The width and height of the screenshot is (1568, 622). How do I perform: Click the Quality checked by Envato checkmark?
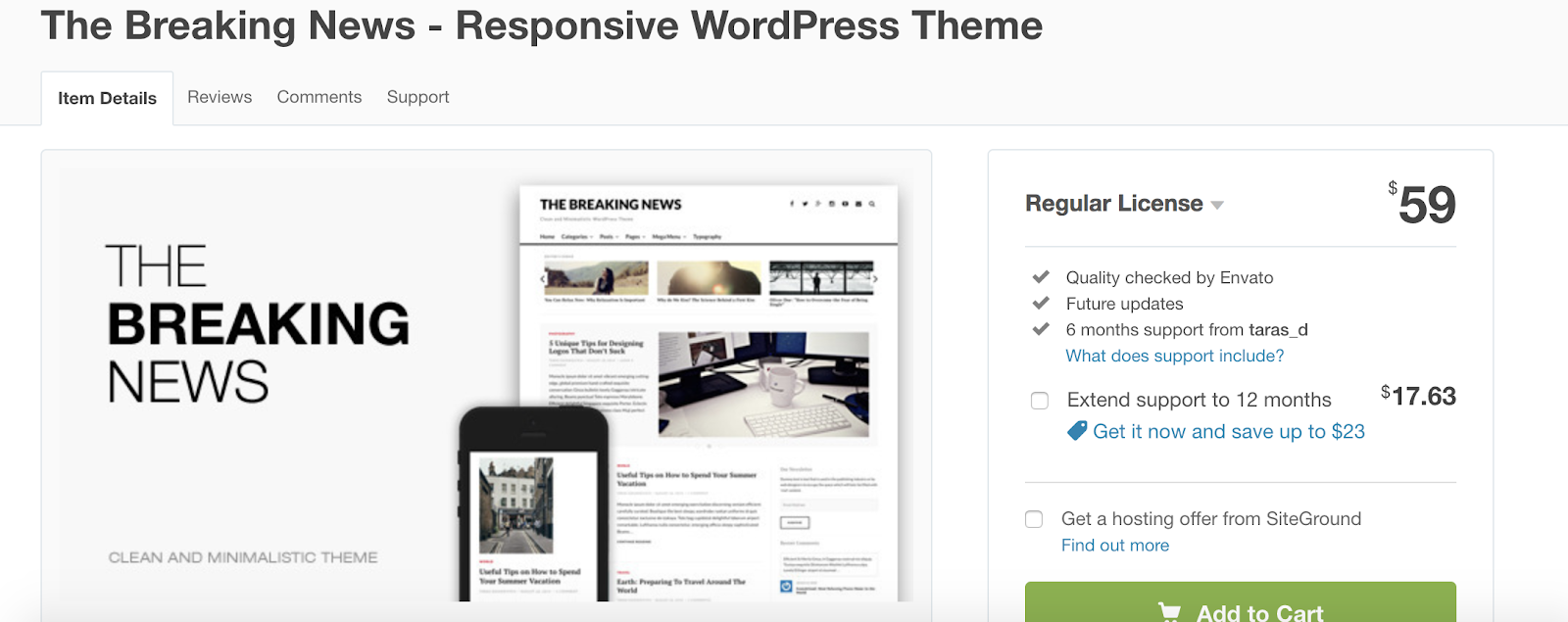(x=1042, y=277)
